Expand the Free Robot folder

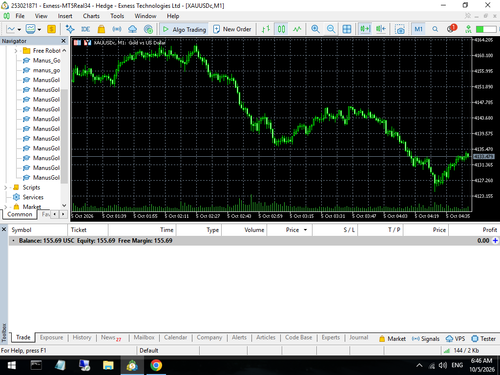click(16, 51)
